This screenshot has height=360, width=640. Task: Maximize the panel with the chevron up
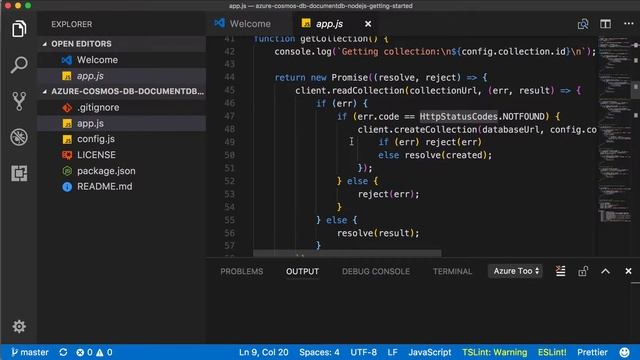coord(605,271)
